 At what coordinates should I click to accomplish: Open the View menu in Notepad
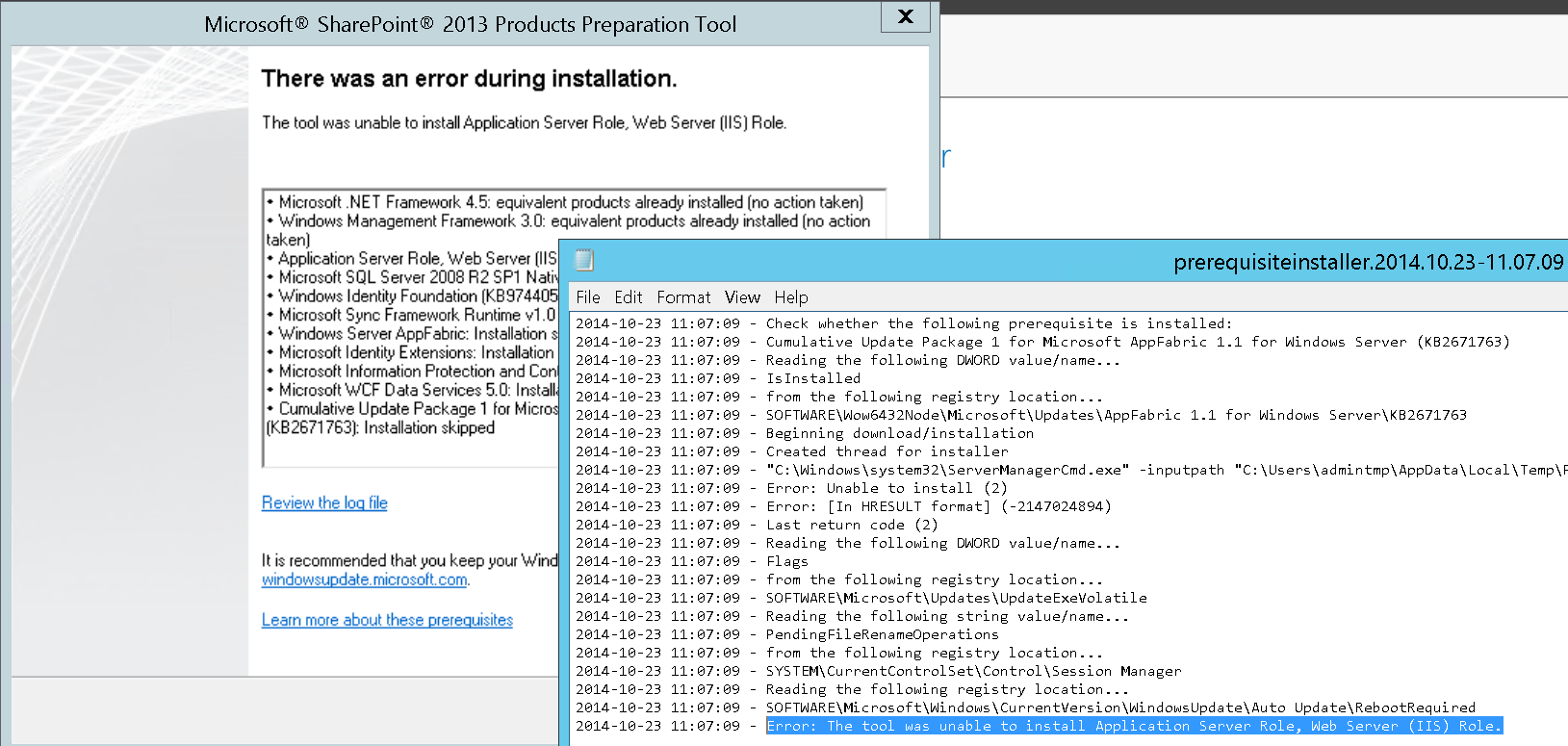coord(742,297)
